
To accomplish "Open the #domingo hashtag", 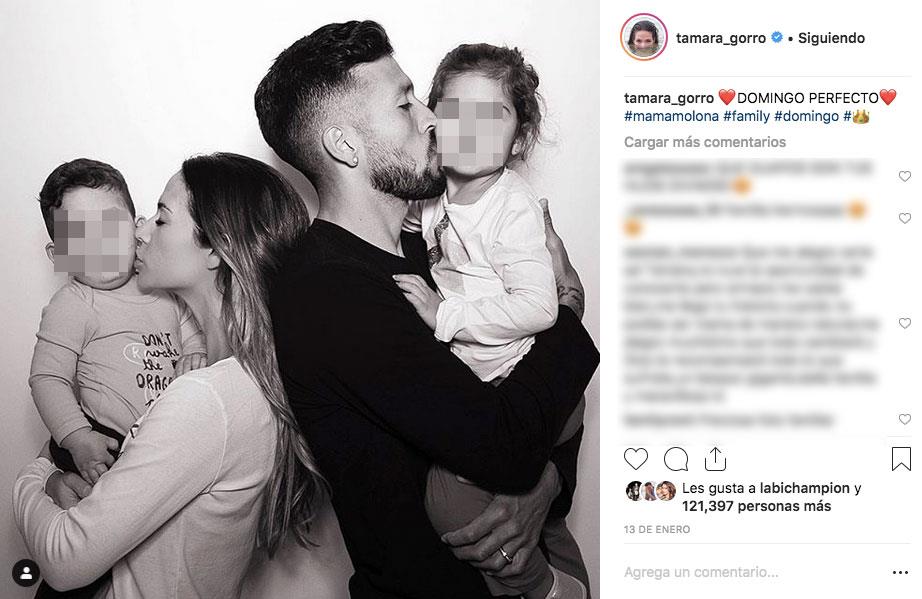I will (806, 116).
